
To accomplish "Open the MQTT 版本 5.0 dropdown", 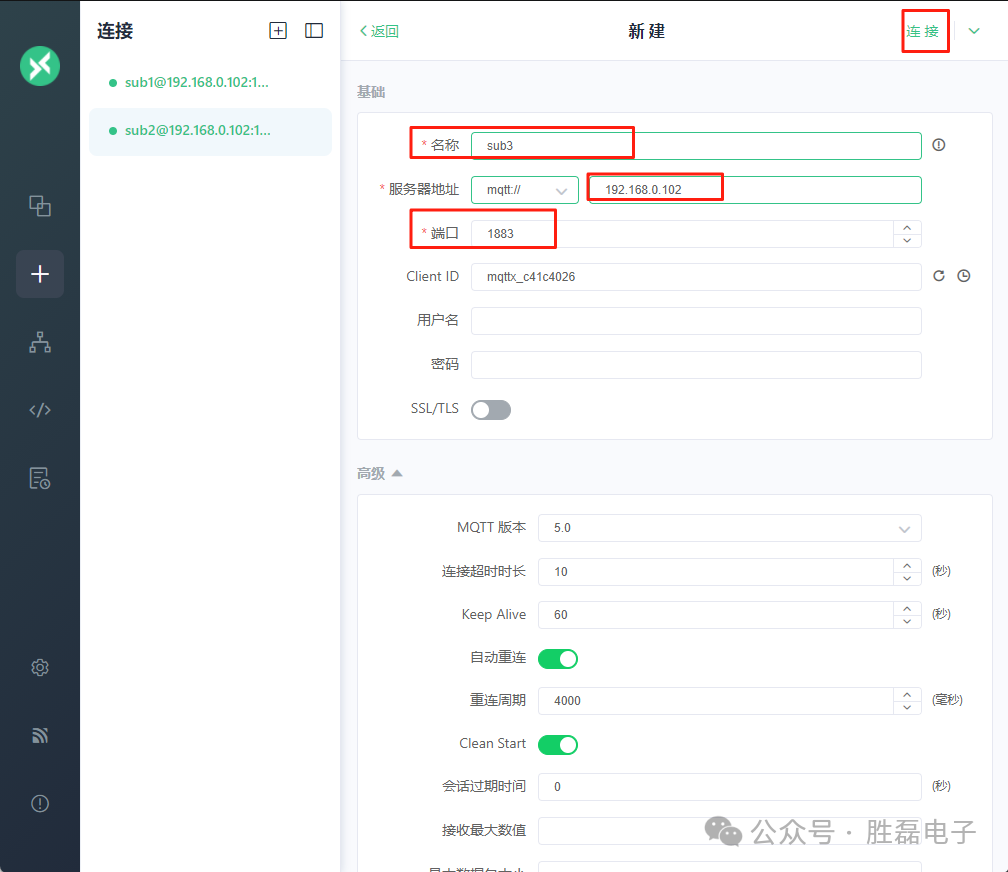I will pyautogui.click(x=730, y=528).
